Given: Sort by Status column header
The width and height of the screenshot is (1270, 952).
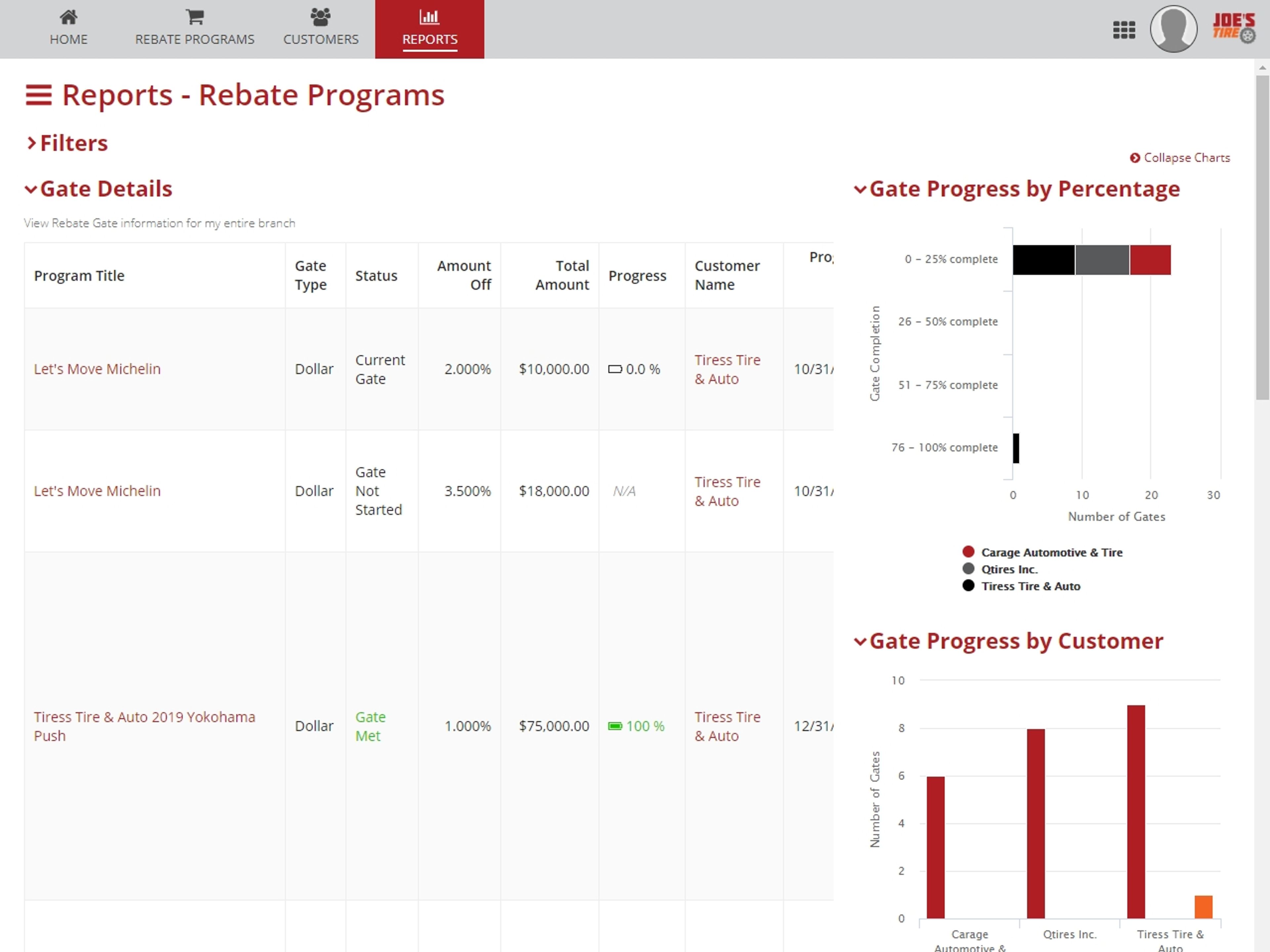Looking at the screenshot, I should [382, 275].
